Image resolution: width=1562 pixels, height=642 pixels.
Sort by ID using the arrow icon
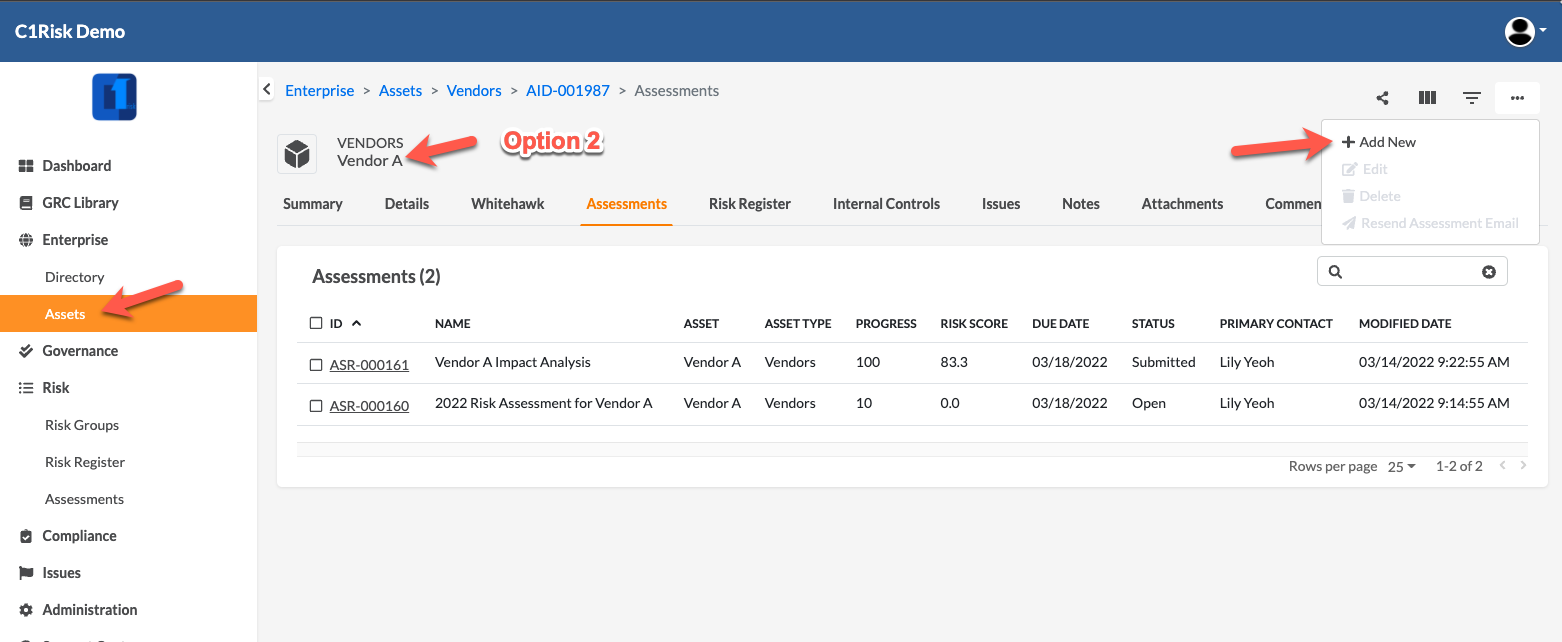point(357,323)
